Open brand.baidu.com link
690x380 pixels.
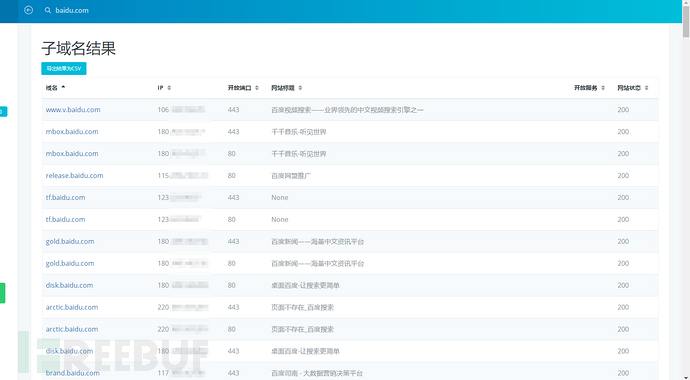73,373
